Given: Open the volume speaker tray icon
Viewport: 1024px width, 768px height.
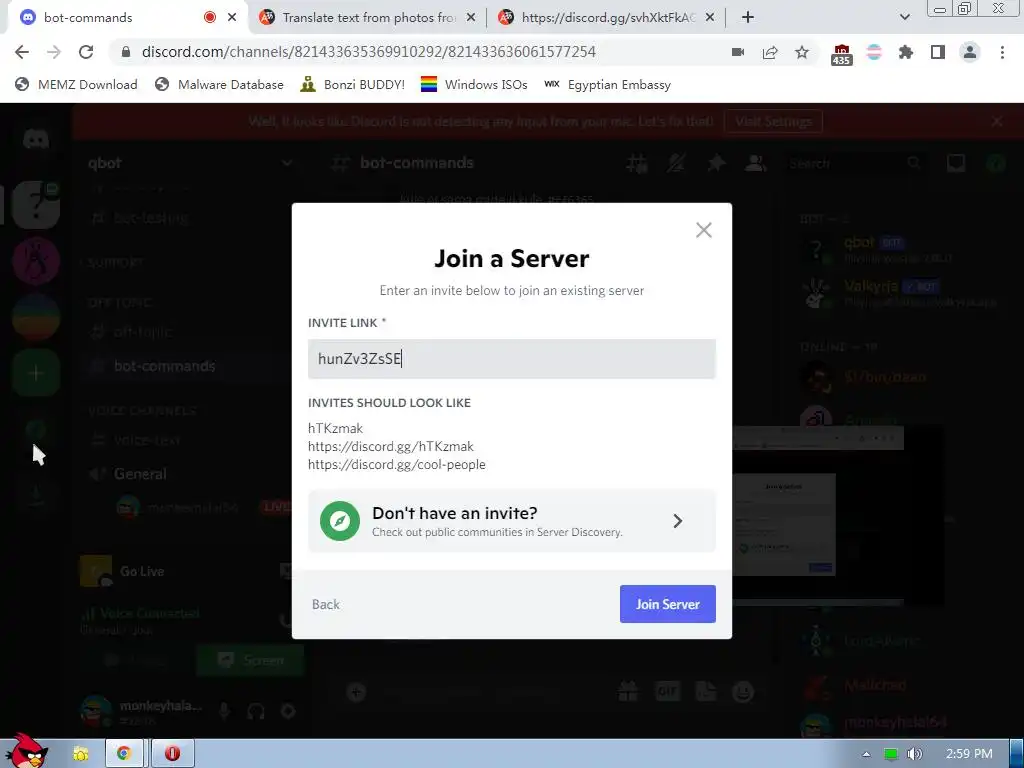Looking at the screenshot, I should pyautogui.click(x=915, y=754).
